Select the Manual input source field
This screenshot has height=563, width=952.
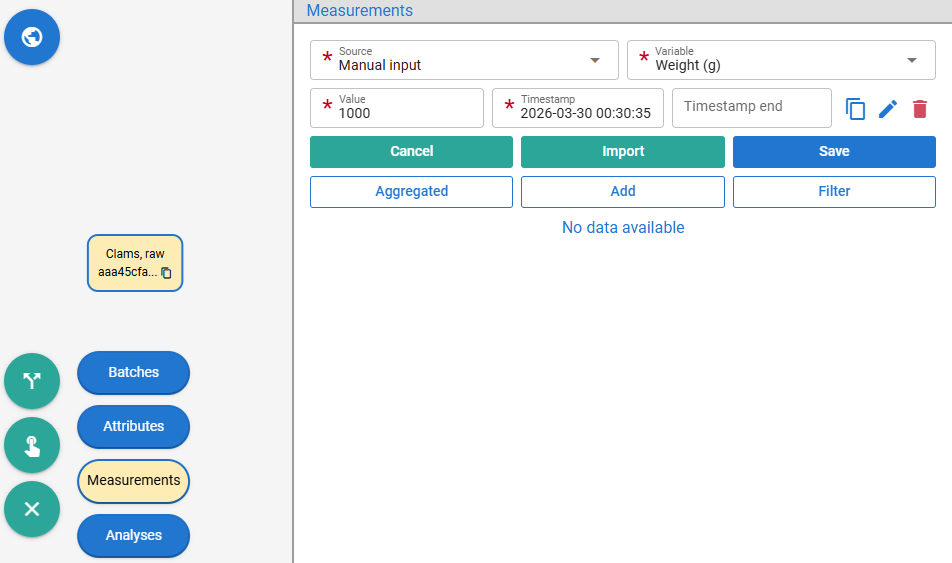click(x=464, y=60)
